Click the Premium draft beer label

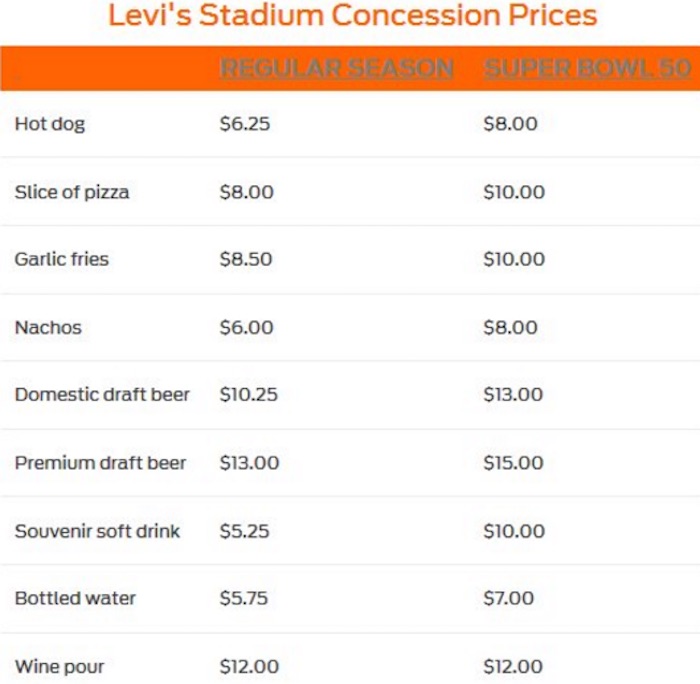pos(100,463)
